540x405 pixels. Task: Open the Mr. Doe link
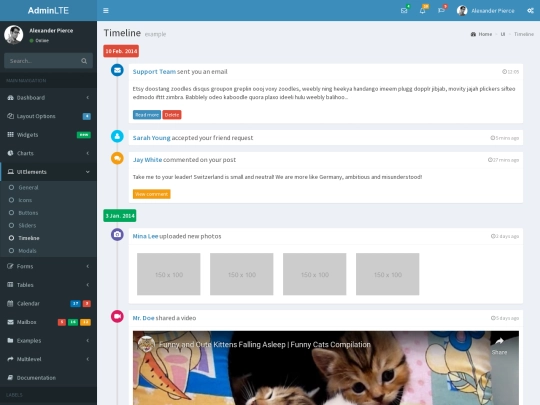click(144, 318)
